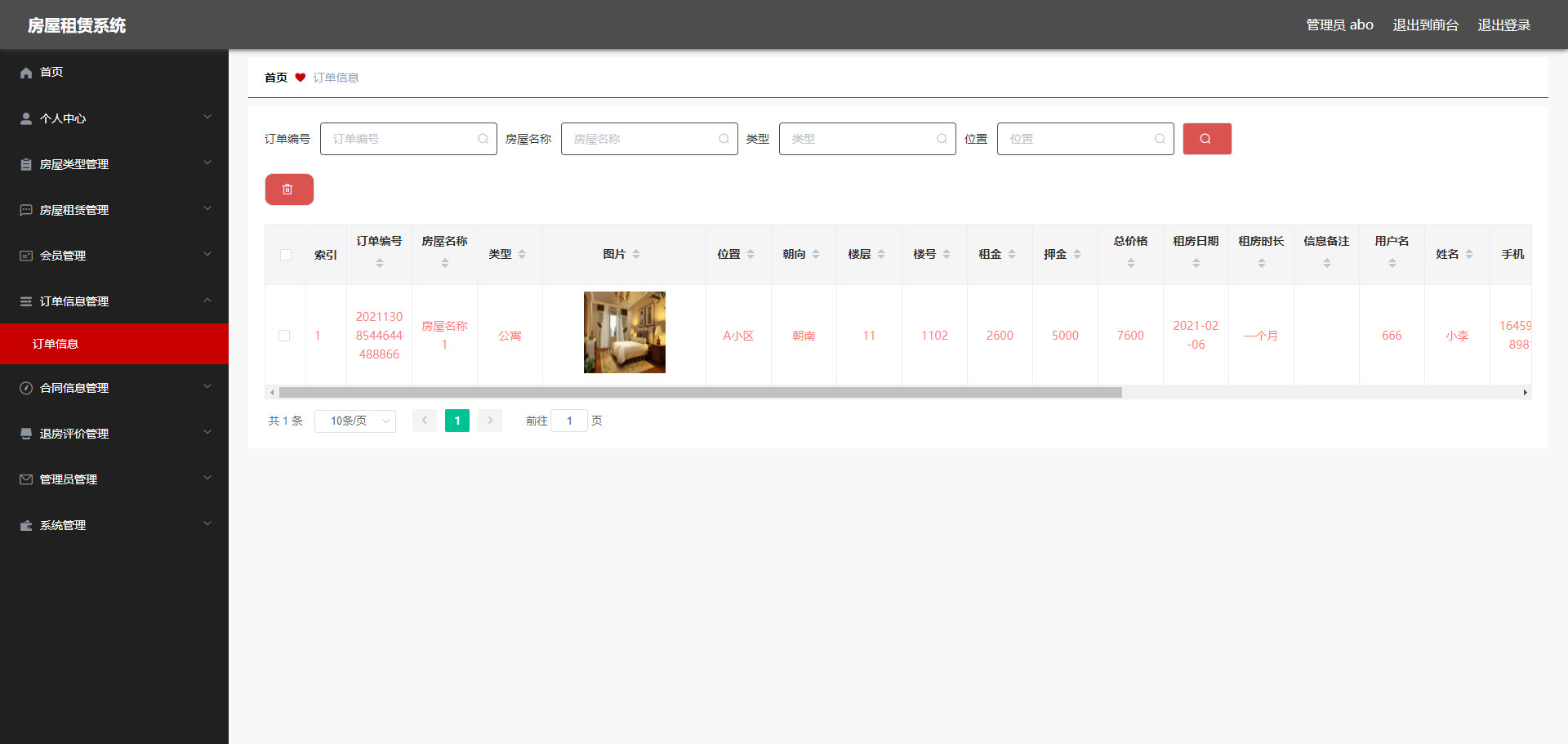Expand the 个人中心 sidebar menu
This screenshot has height=744, width=1568.
coord(114,118)
